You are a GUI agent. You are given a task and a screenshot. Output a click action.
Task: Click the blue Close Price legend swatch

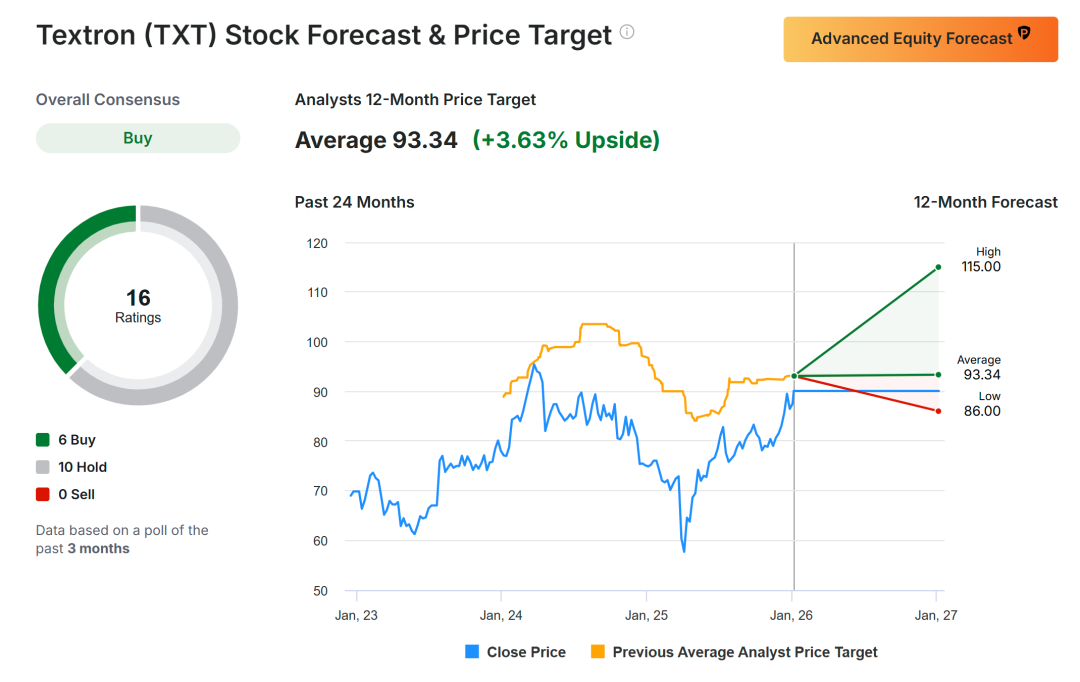472,652
